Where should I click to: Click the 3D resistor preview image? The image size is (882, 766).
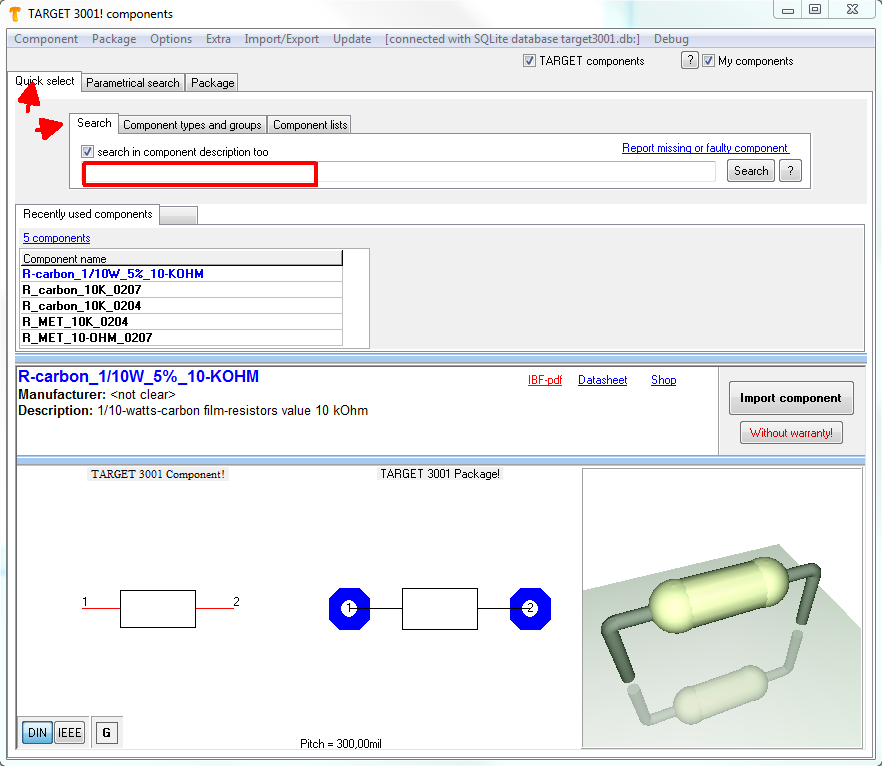(x=721, y=608)
